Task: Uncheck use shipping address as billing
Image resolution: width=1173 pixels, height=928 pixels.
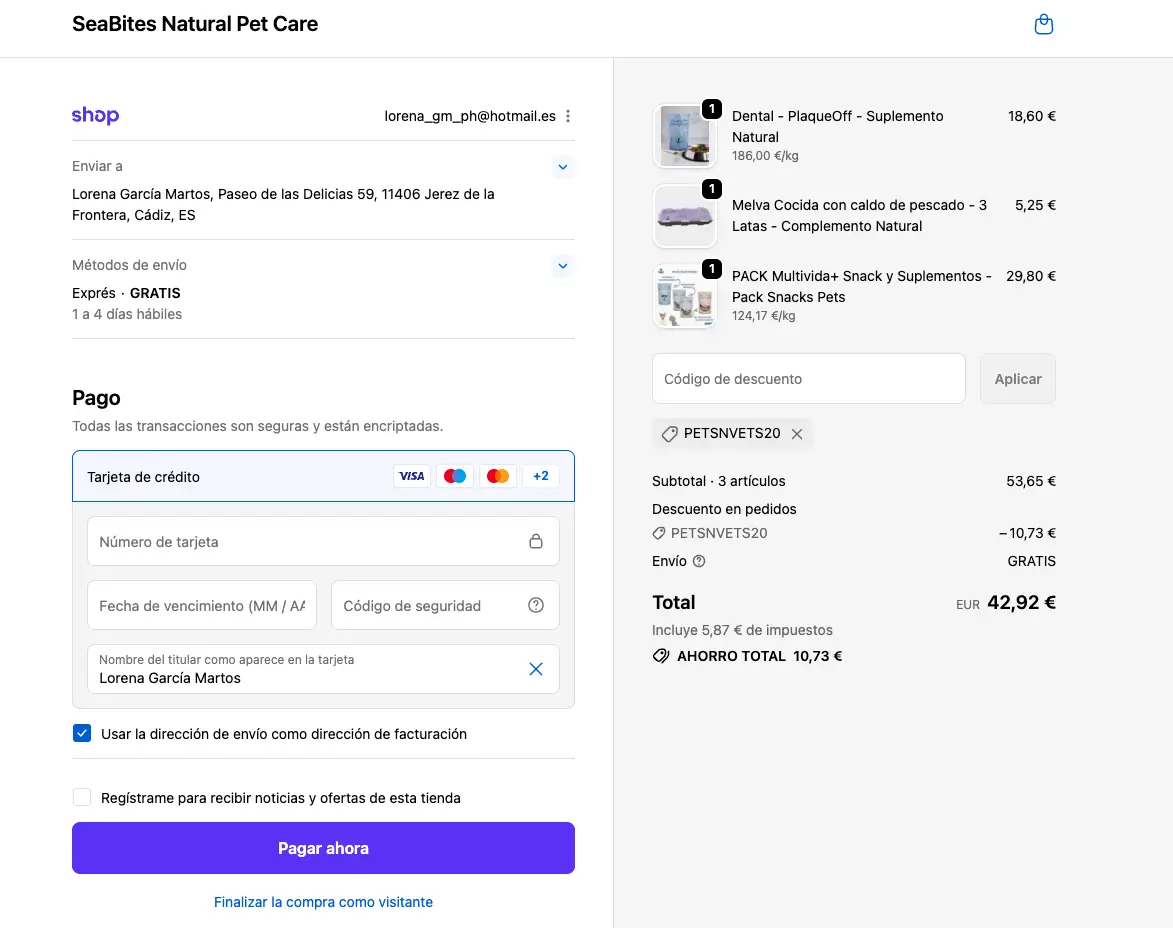Action: click(x=82, y=734)
